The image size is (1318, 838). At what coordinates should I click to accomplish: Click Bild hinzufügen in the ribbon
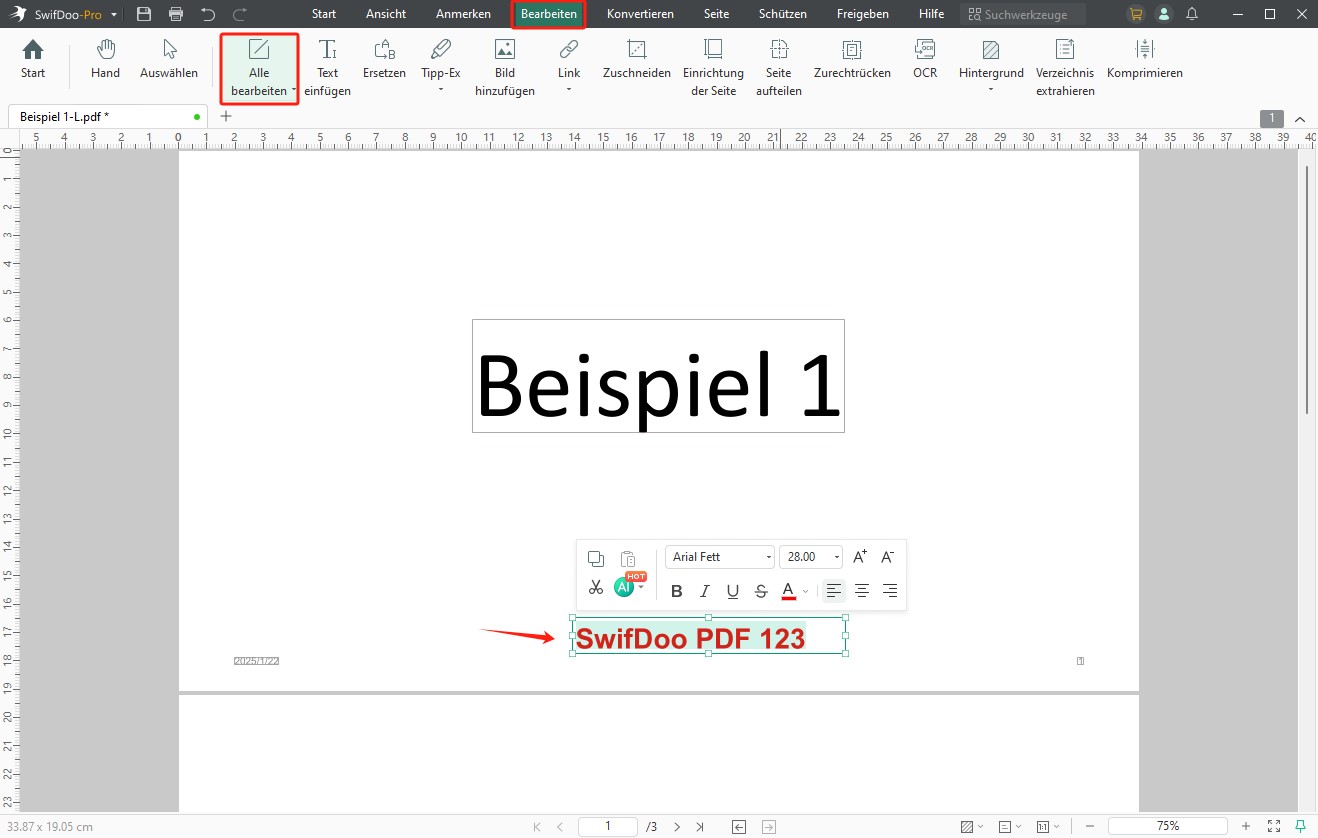coord(505,68)
